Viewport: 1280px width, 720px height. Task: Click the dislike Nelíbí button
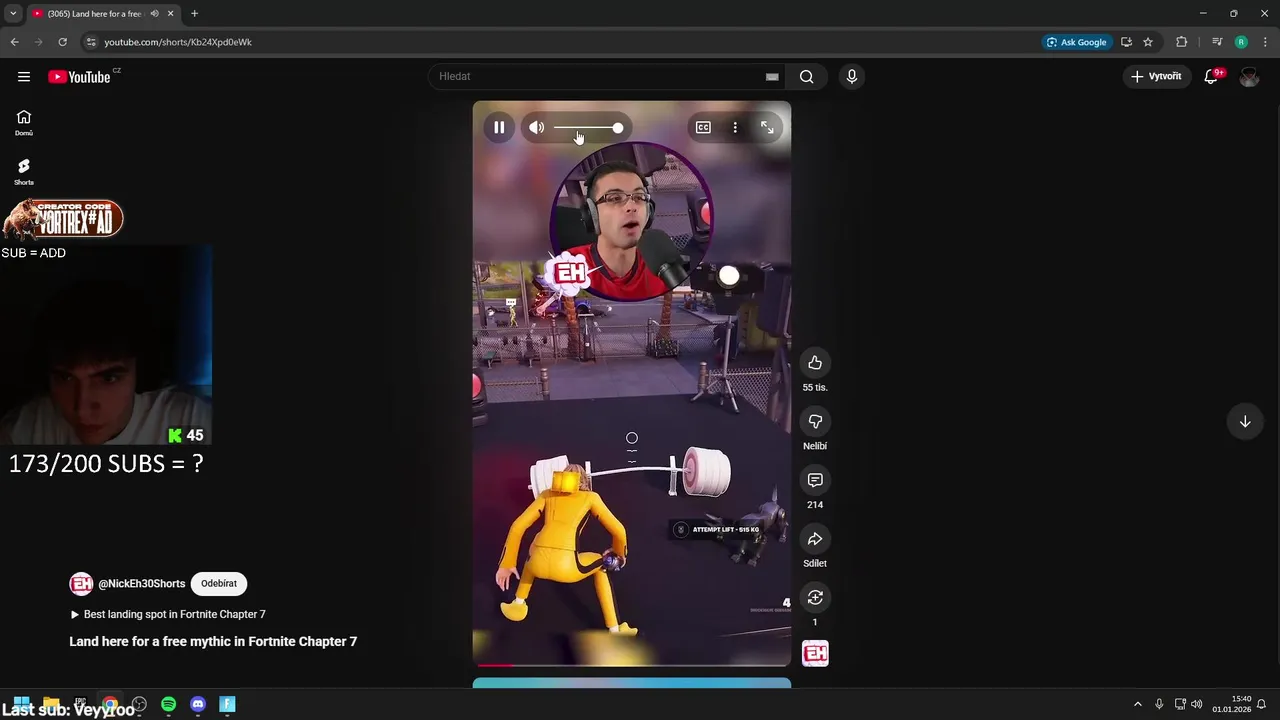(815, 421)
